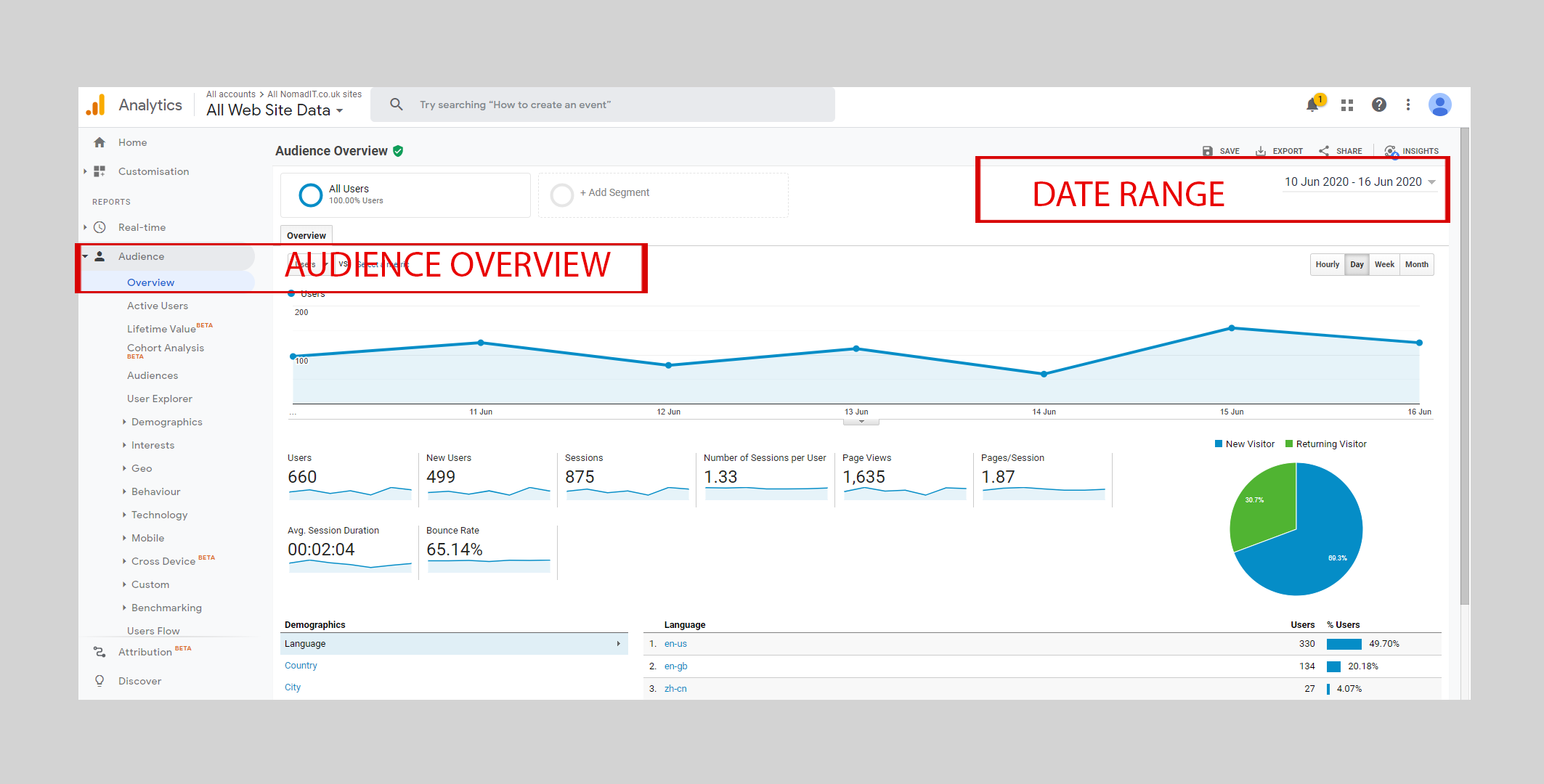Click the help question mark icon
Screen dimensions: 1544x784
click(x=1378, y=105)
